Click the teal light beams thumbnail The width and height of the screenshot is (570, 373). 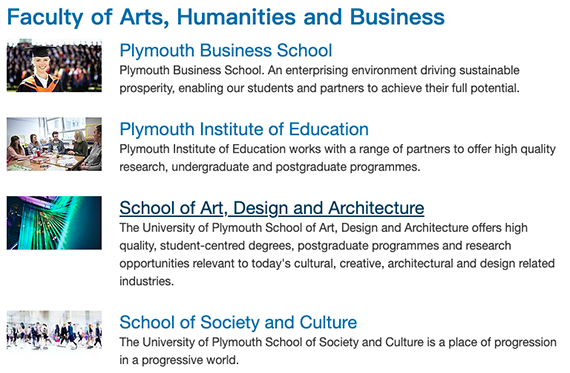(x=54, y=223)
